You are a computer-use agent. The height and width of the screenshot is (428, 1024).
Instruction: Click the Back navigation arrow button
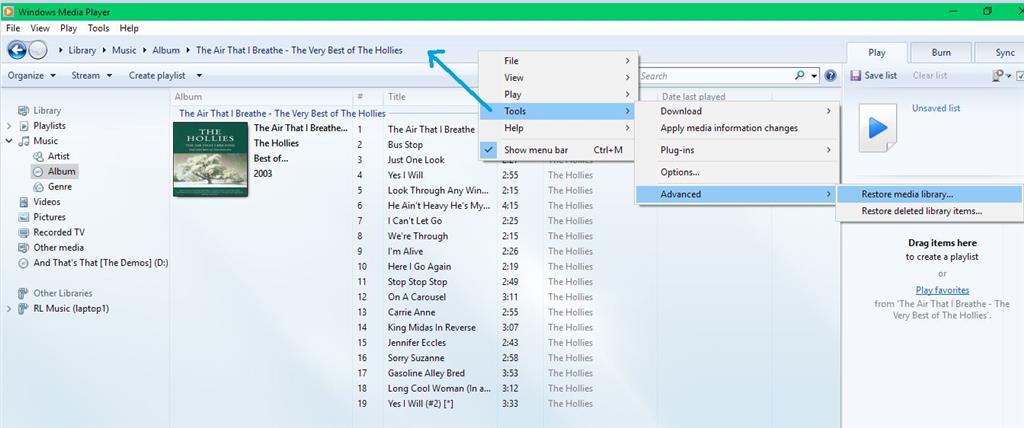point(16,50)
